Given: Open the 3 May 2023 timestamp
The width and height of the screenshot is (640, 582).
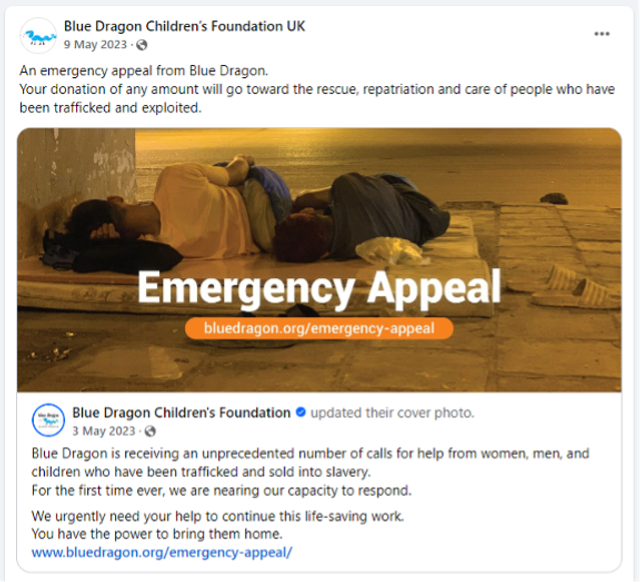Looking at the screenshot, I should 104,431.
